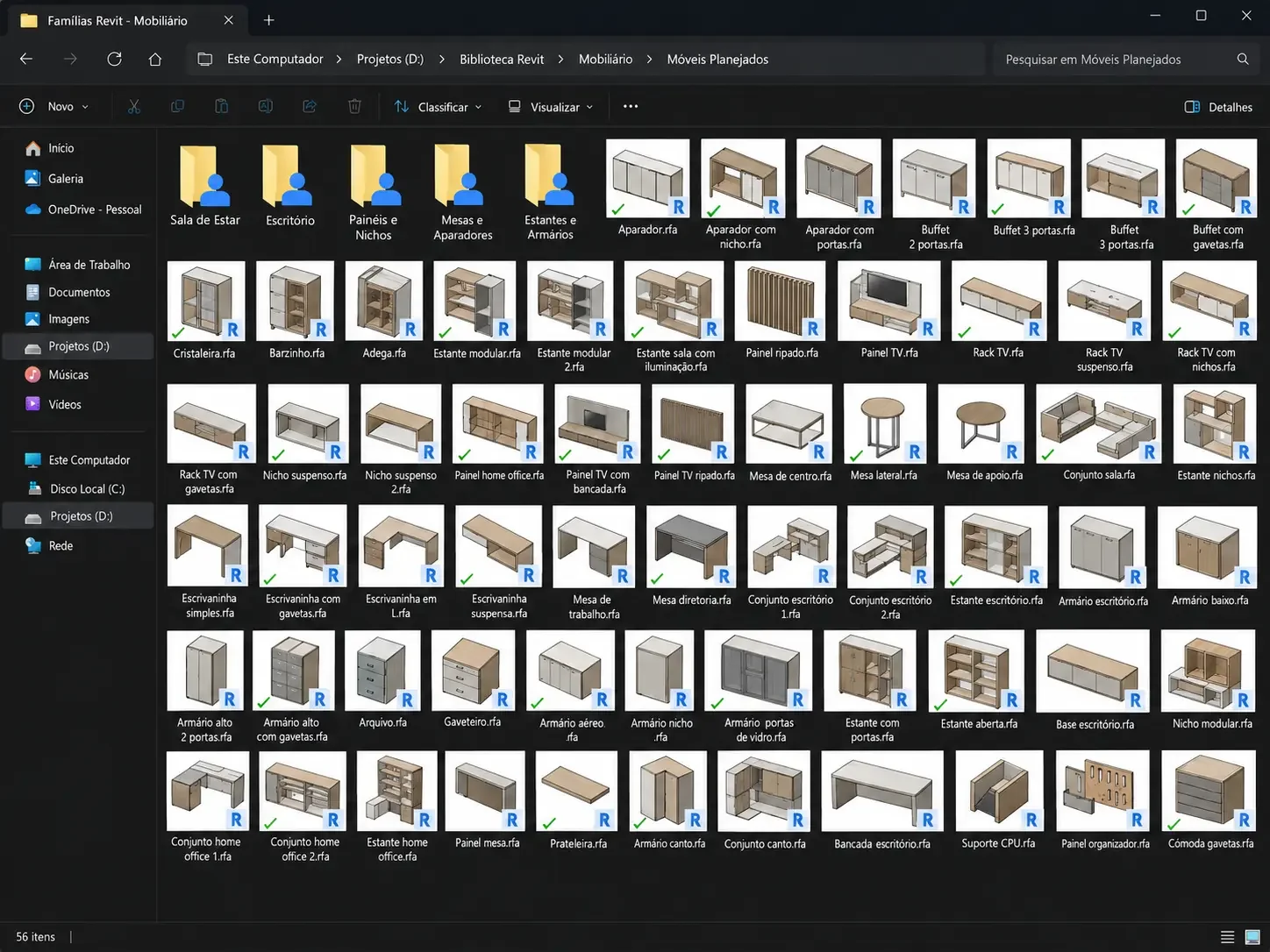Close the Famílias Revit - Mobiliário tab
The width and height of the screenshot is (1270, 952).
(229, 19)
